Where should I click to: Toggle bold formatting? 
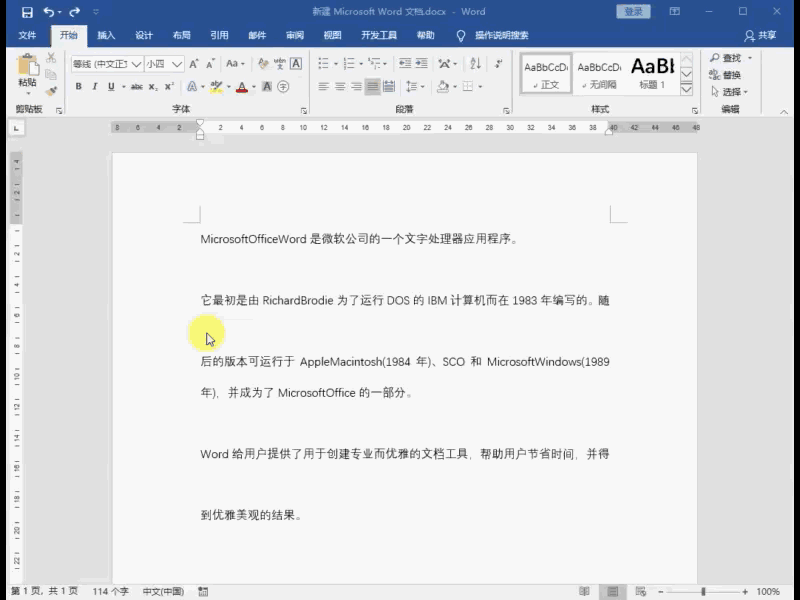coord(79,87)
